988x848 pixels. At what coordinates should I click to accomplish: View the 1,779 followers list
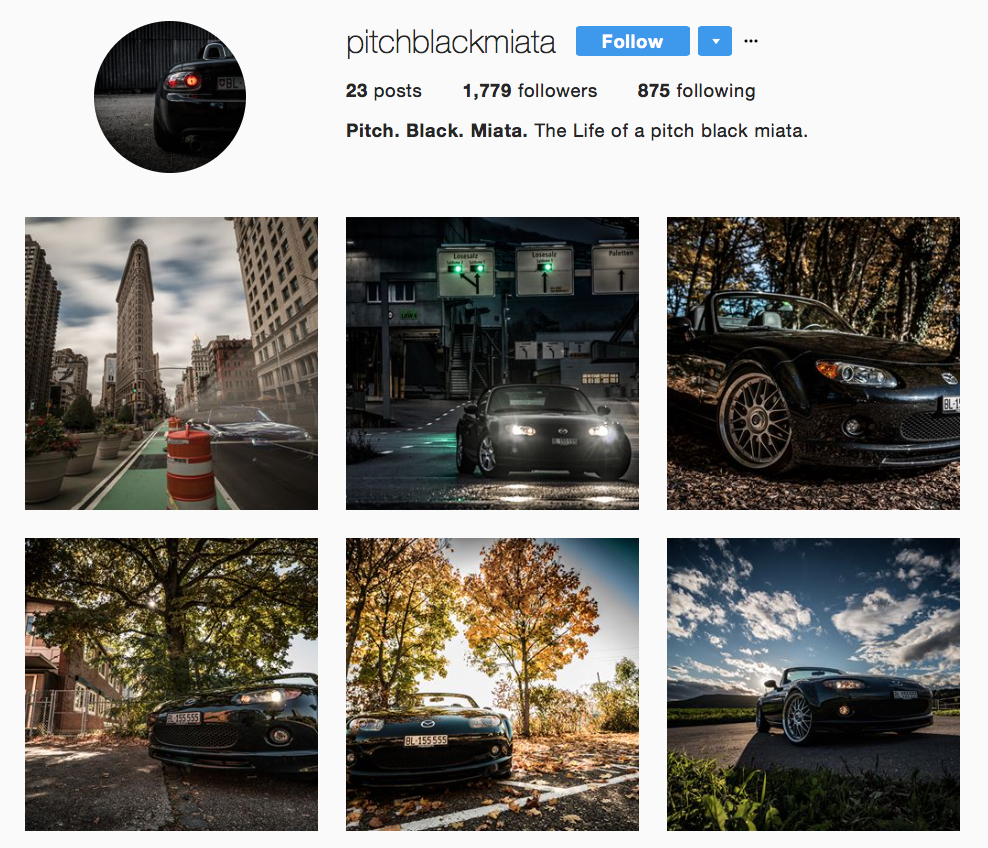tap(530, 91)
